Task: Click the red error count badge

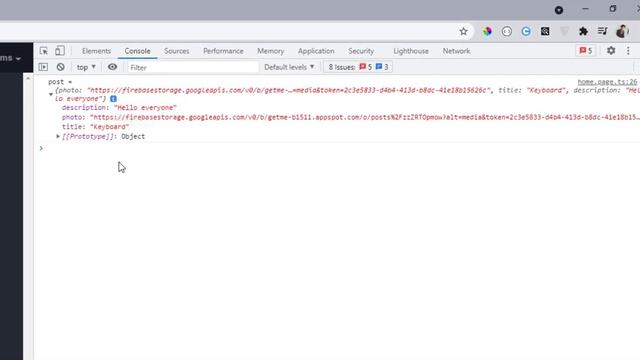Action: (x=586, y=51)
